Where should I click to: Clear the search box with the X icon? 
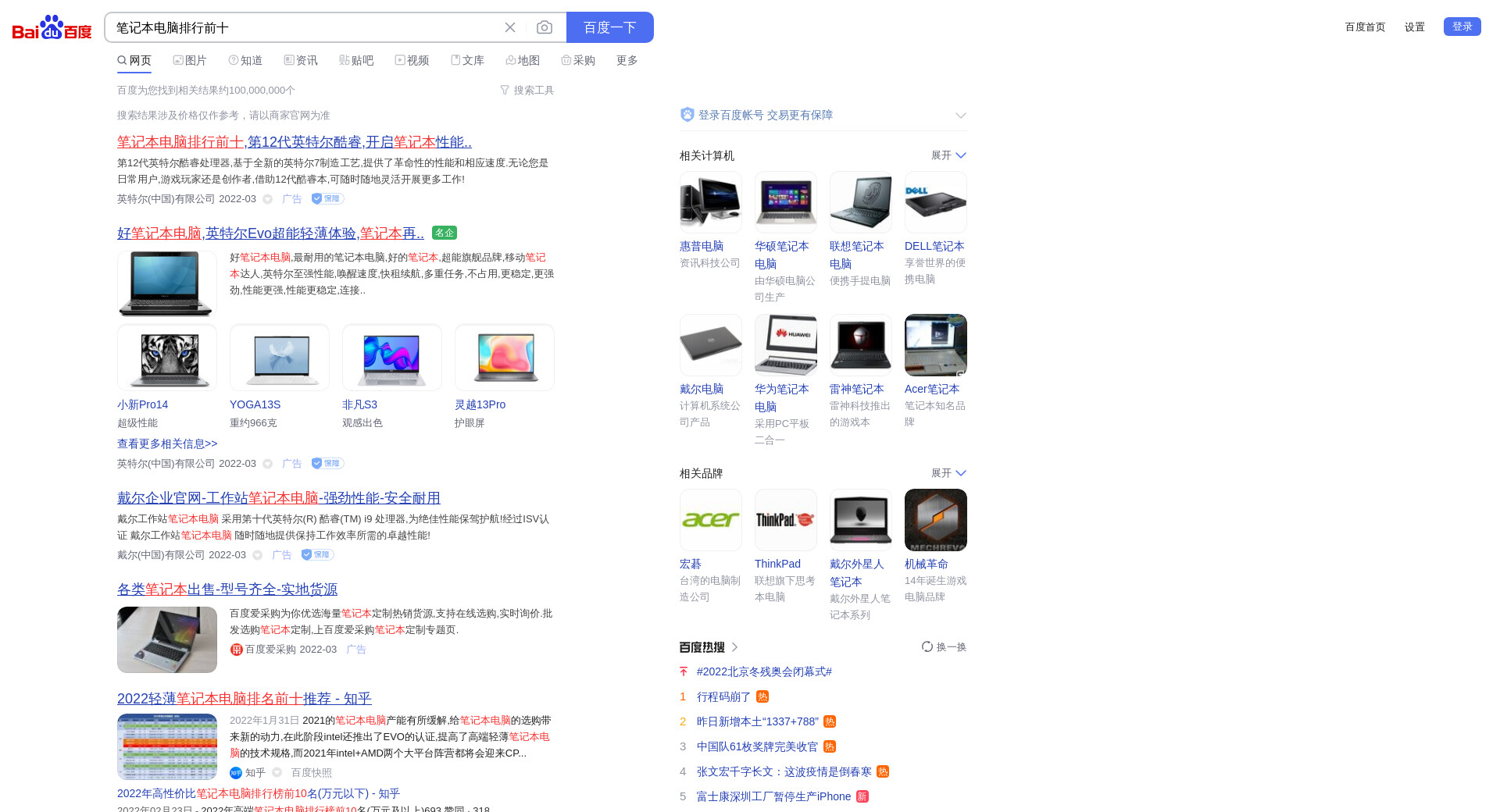coord(510,27)
